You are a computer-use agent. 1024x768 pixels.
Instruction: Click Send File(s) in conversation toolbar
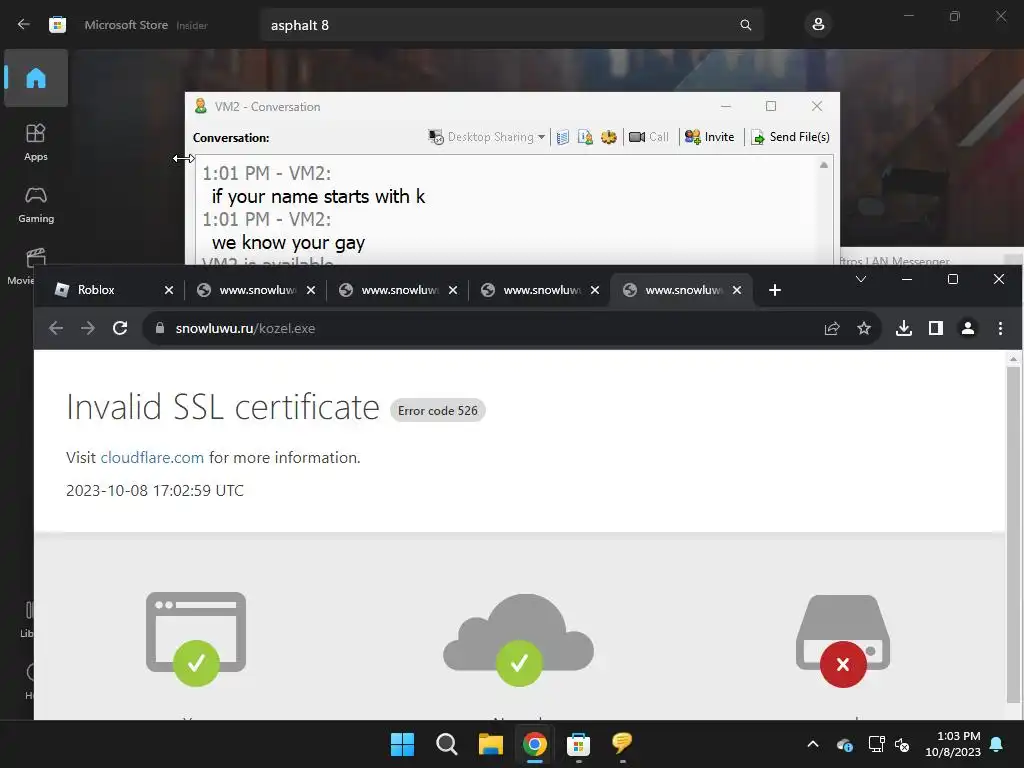coord(790,137)
